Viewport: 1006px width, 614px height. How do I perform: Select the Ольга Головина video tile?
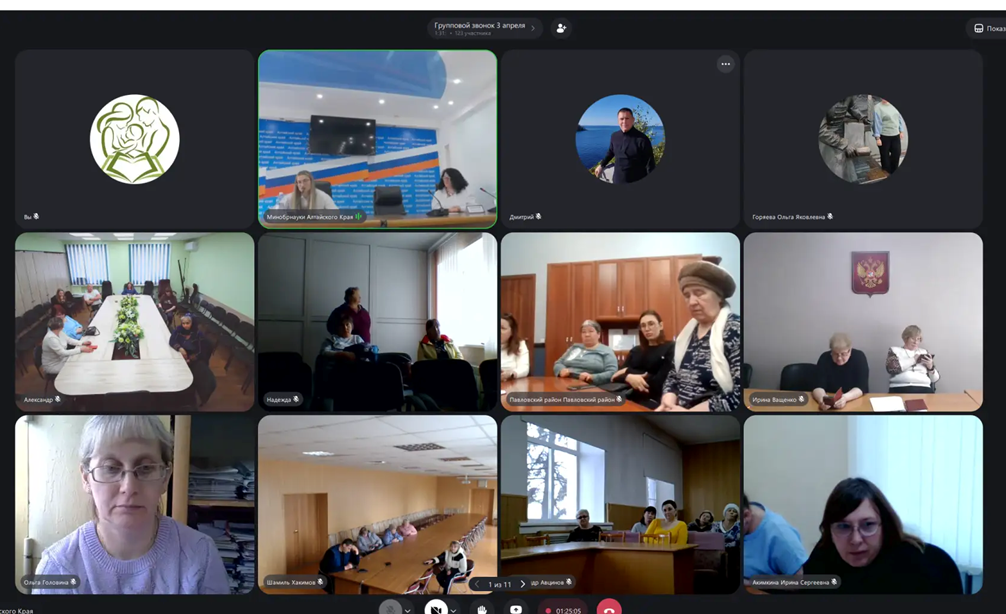(x=134, y=504)
